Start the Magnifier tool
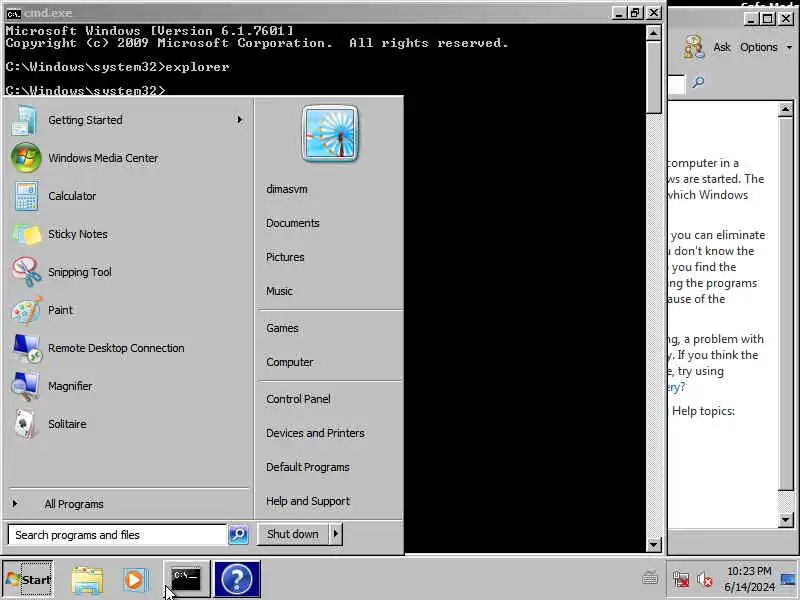This screenshot has height=600, width=800. coord(127,386)
